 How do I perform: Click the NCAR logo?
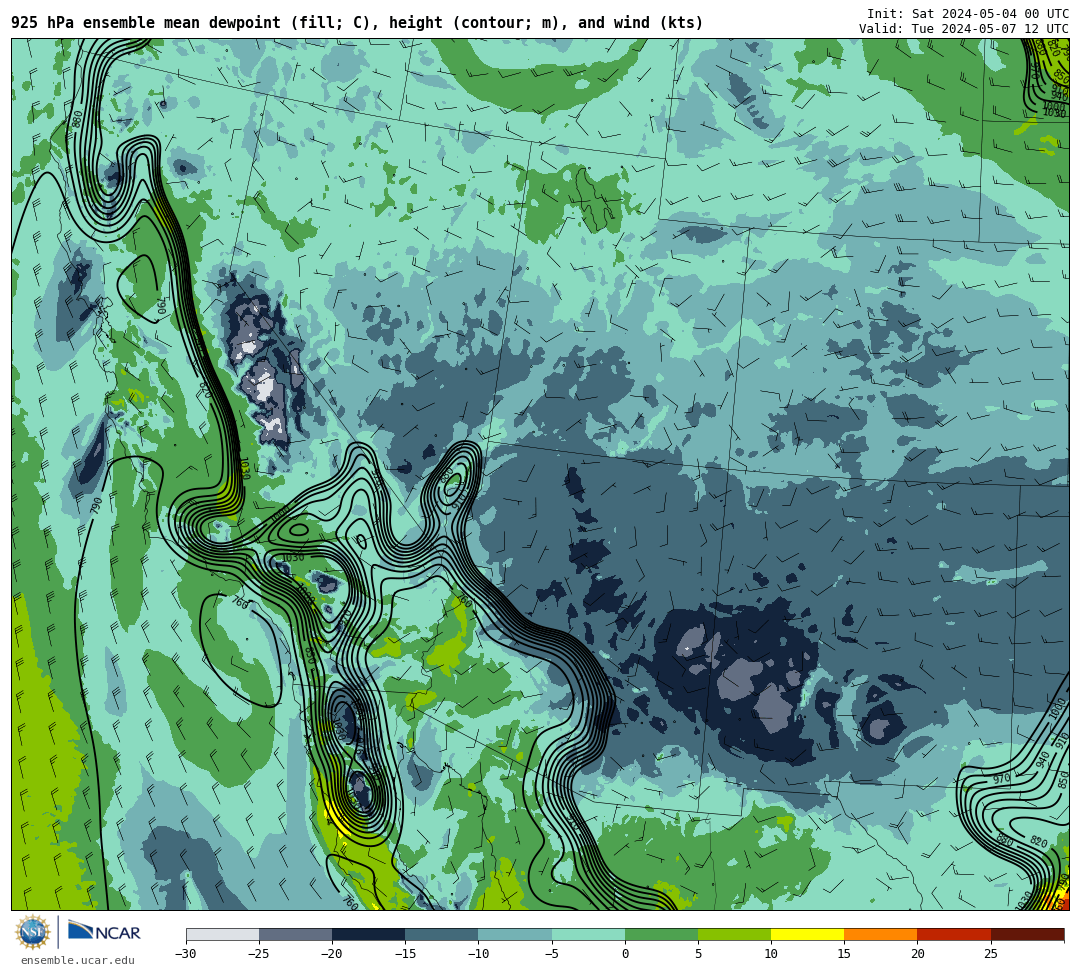pos(104,932)
